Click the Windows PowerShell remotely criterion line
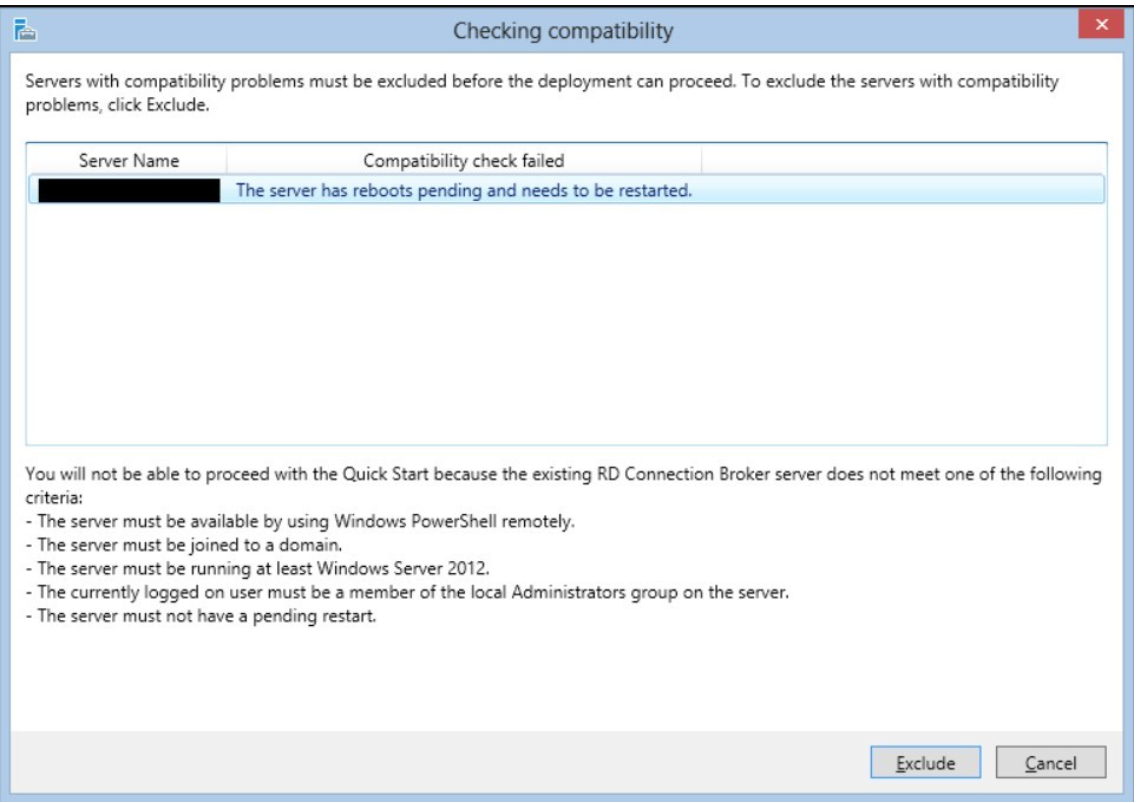This screenshot has height=803, width=1145. (x=300, y=521)
